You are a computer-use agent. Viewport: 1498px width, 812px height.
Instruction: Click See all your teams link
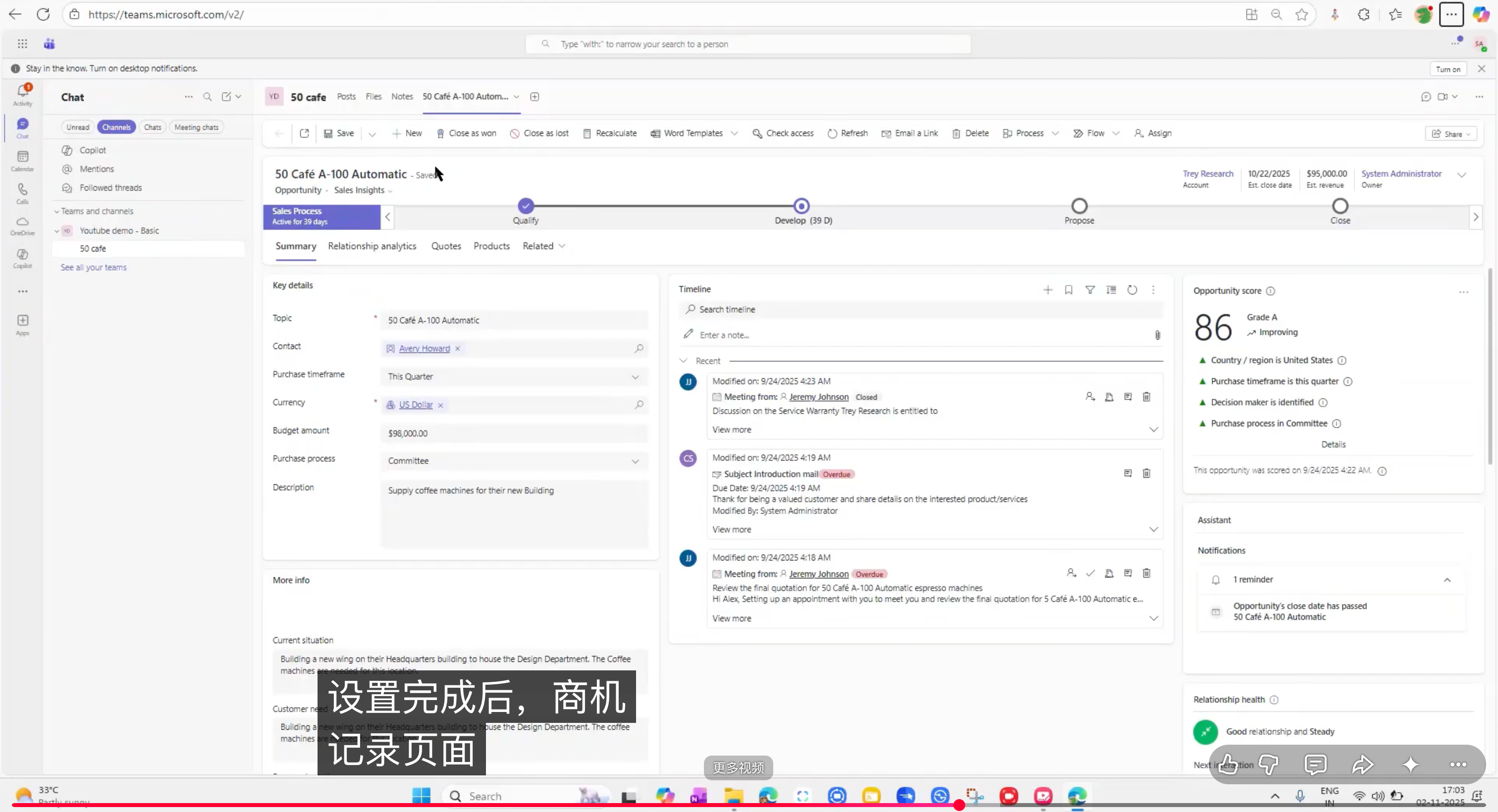94,267
